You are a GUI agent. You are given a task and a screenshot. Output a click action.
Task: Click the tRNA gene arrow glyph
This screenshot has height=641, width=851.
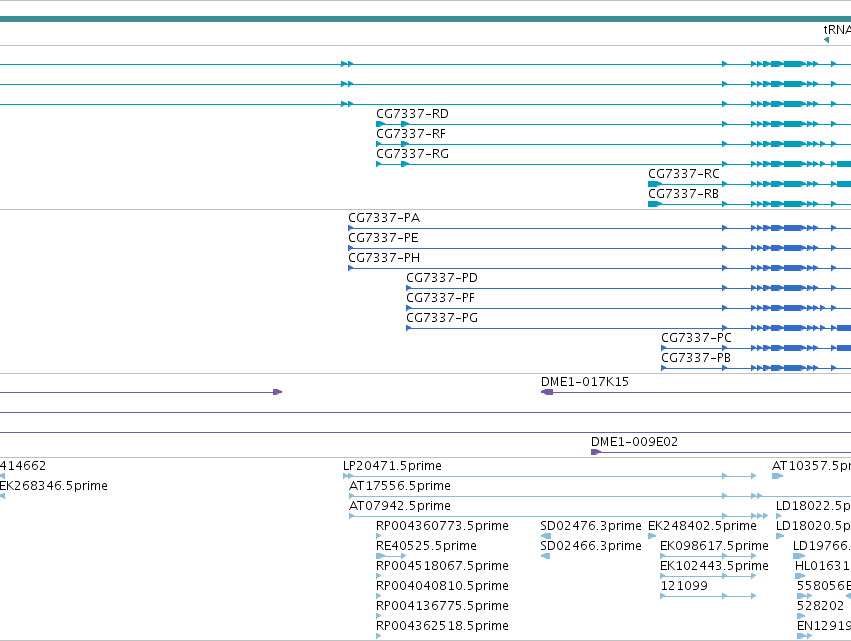(826, 40)
